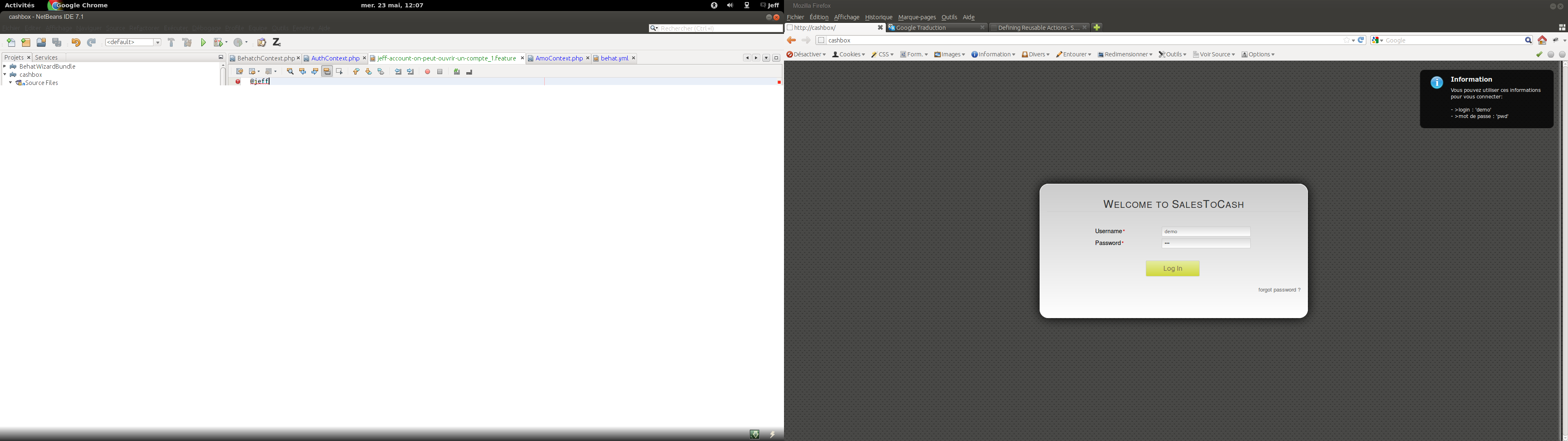Image resolution: width=1568 pixels, height=441 pixels.
Task: Start macro recording with red circle
Action: 427,72
